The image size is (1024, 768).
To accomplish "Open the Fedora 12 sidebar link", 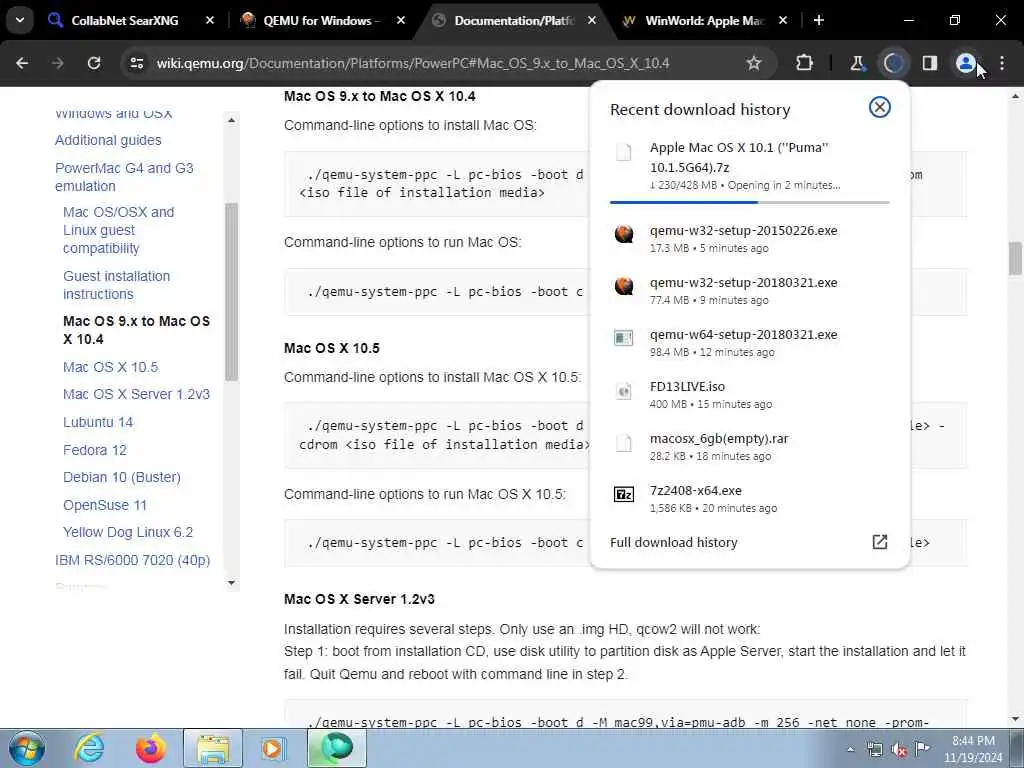I will click(95, 450).
